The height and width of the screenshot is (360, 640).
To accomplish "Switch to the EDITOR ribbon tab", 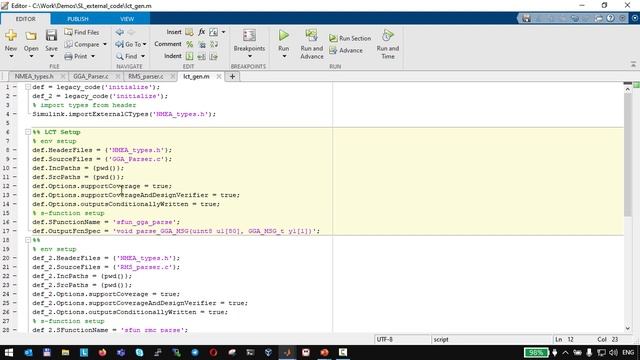I will pos(25,19).
